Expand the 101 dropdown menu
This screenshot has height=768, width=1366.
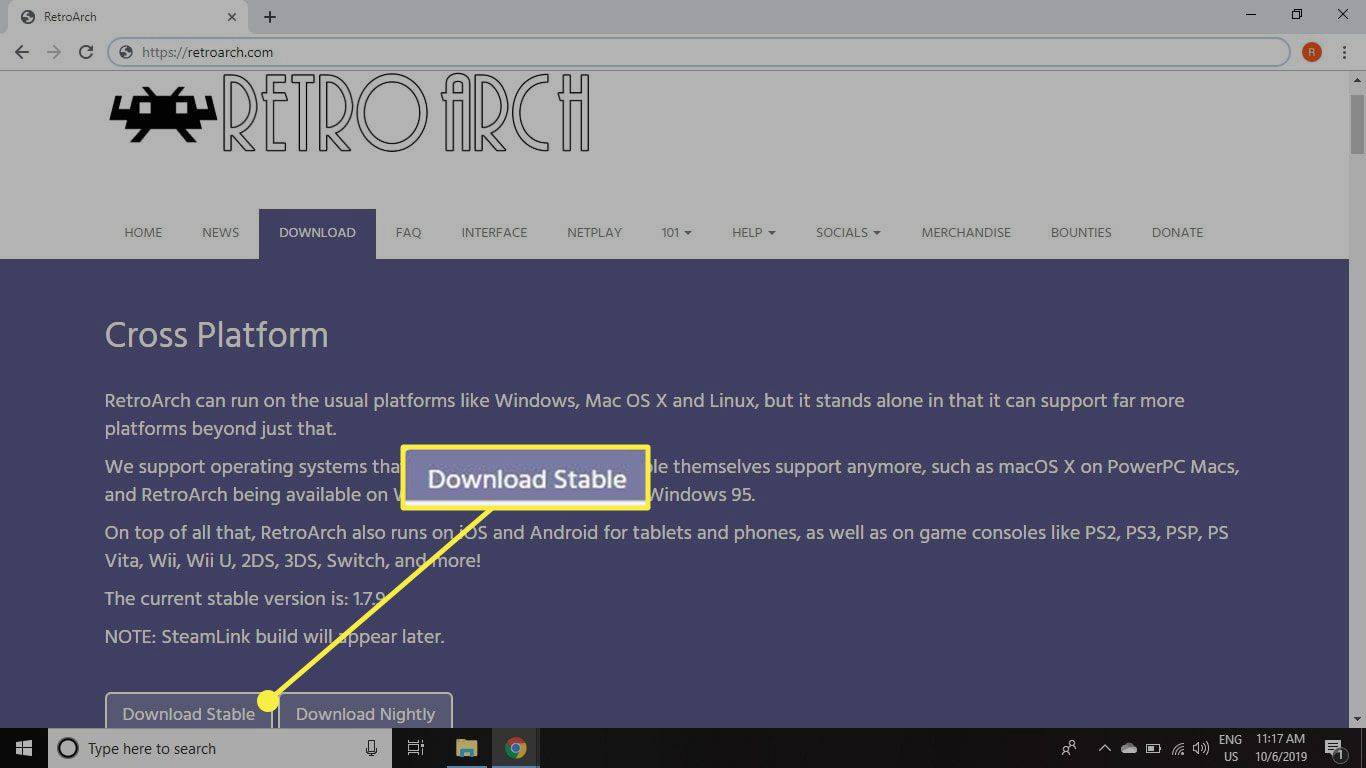point(676,232)
